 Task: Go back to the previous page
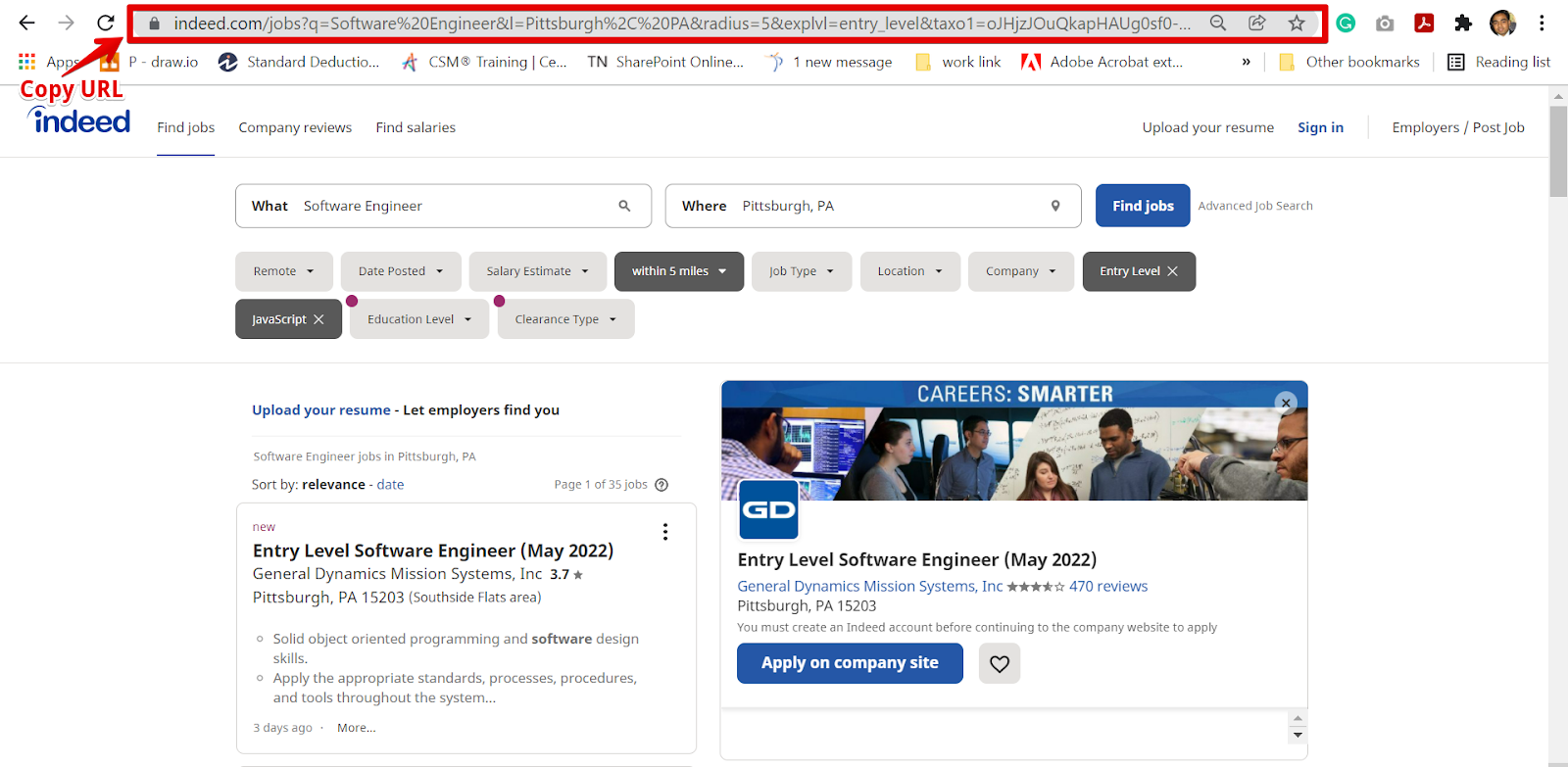pyautogui.click(x=27, y=23)
